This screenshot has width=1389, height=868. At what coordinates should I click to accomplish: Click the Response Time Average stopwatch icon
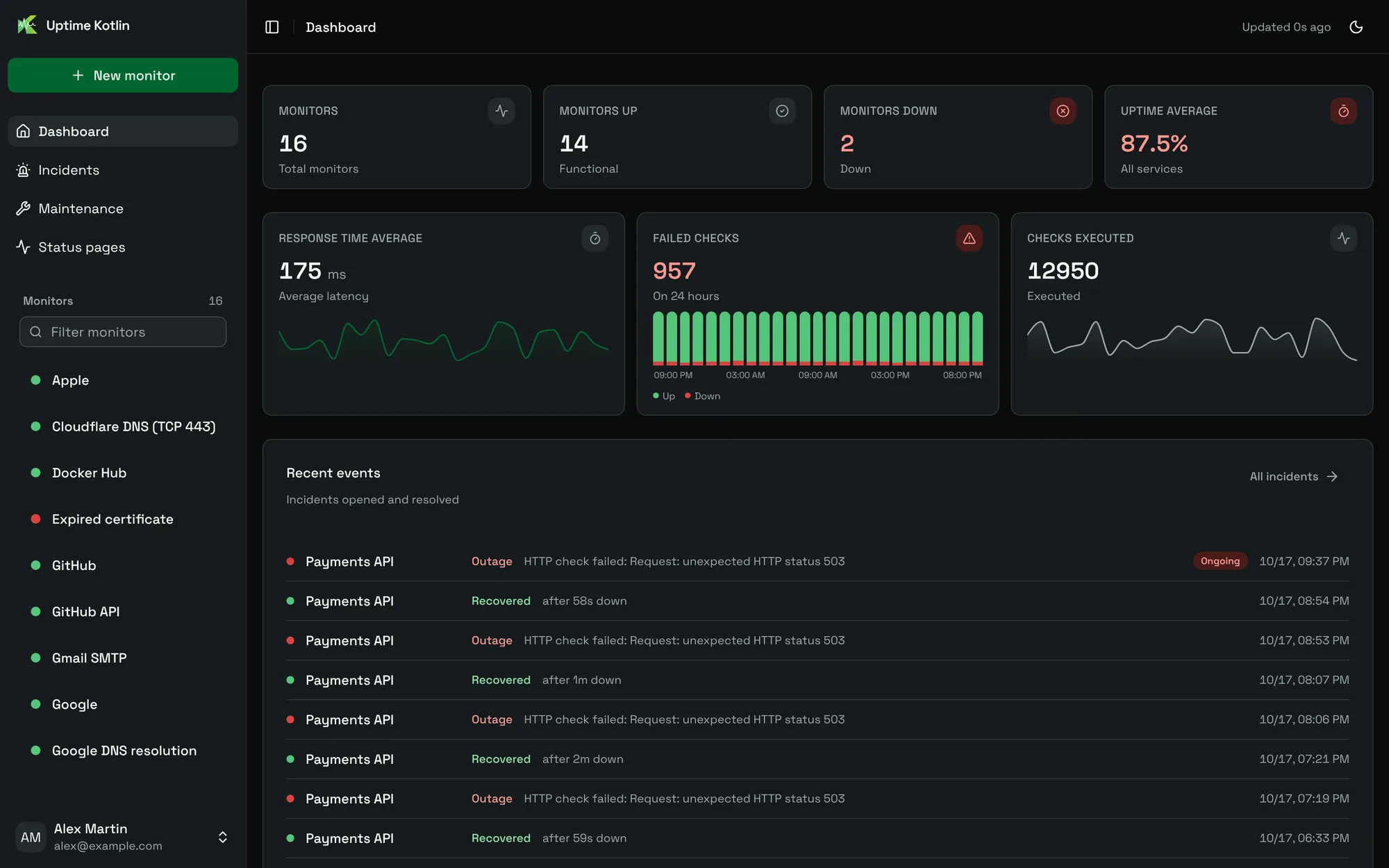(595, 239)
